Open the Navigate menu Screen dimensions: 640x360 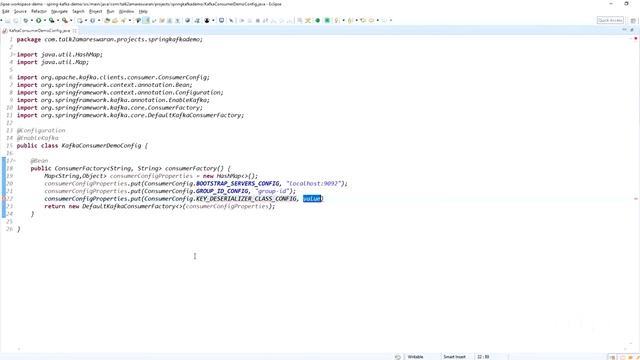[59, 11]
